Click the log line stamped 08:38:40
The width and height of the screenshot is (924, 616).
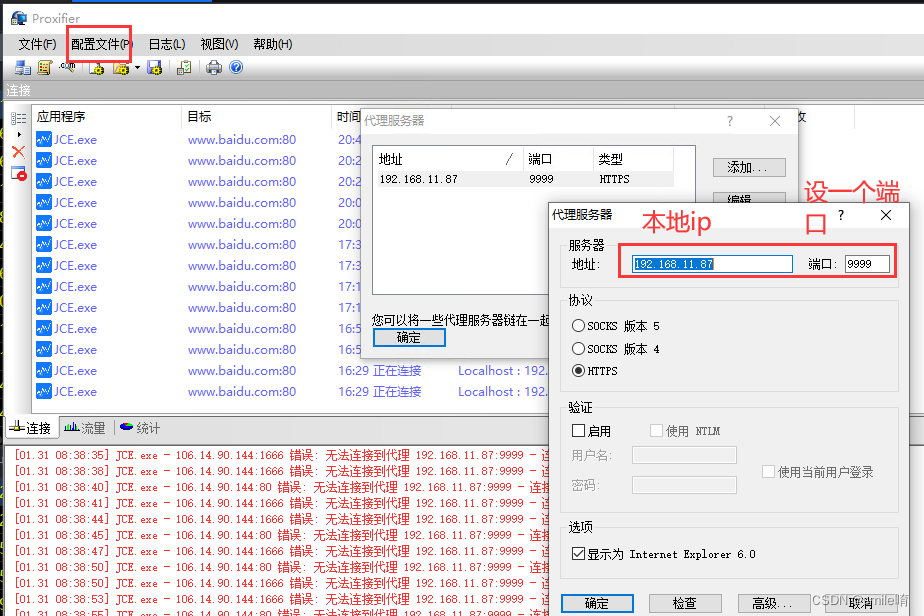coord(282,487)
